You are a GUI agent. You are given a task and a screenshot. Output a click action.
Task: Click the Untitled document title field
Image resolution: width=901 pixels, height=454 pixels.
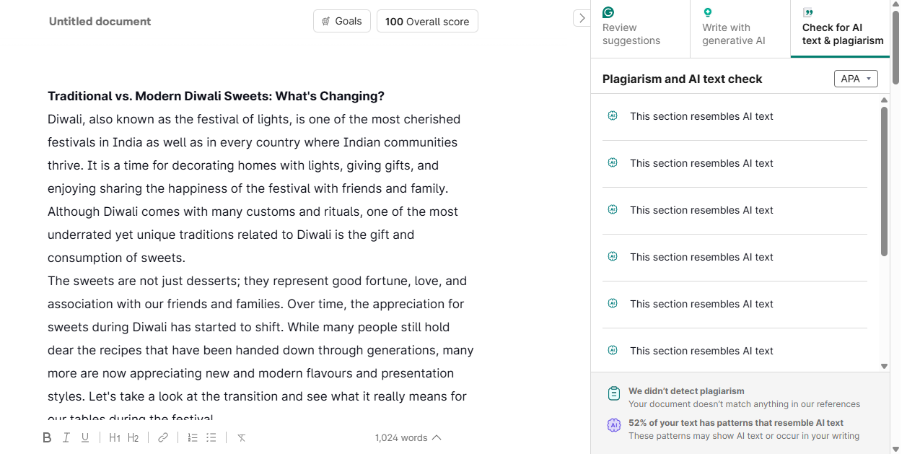pos(100,21)
